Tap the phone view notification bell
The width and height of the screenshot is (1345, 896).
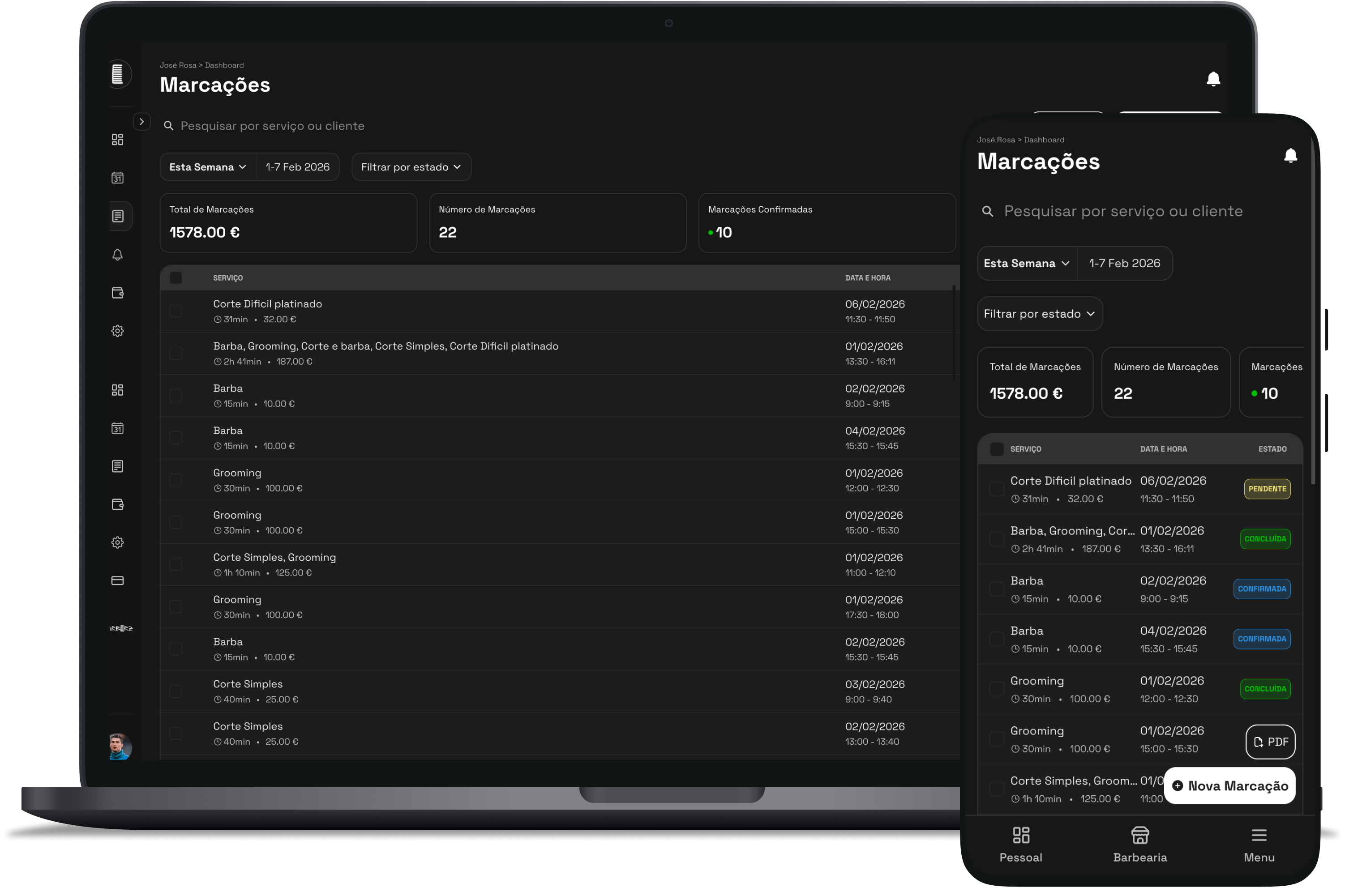click(x=1290, y=155)
